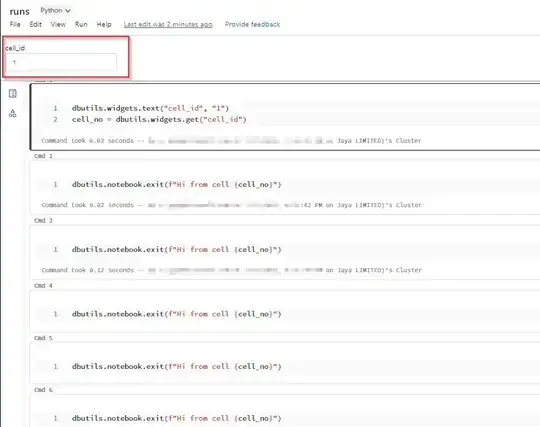This screenshot has height=427, width=540.
Task: Open the table of contents sidebar icon
Action: [13, 94]
